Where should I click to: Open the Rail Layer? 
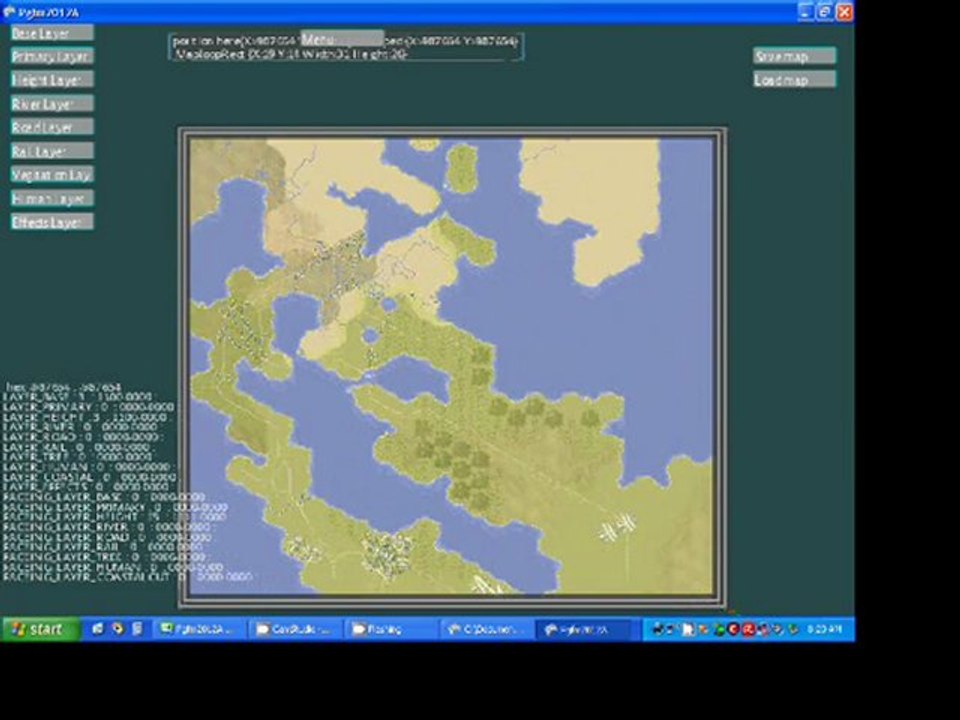tap(52, 151)
